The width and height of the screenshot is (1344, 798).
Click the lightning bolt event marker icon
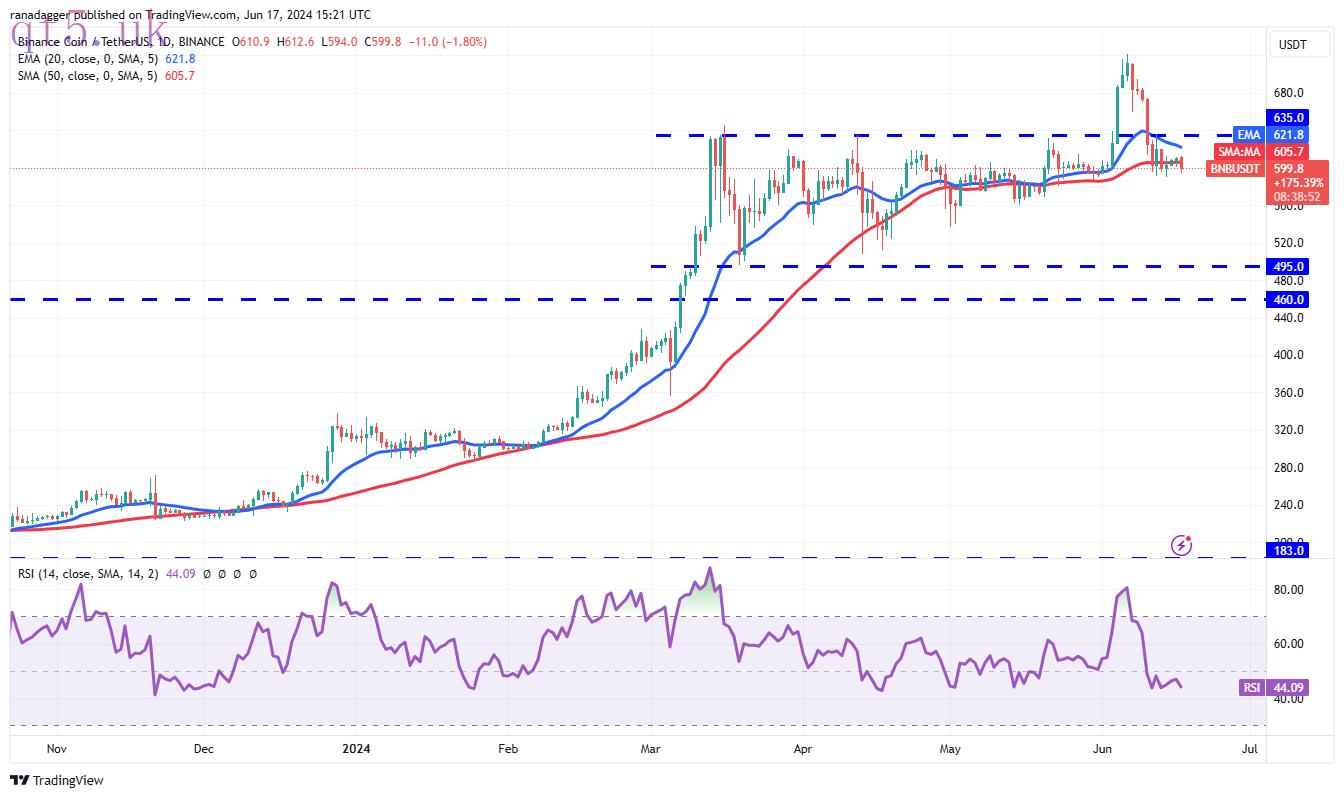(1181, 545)
